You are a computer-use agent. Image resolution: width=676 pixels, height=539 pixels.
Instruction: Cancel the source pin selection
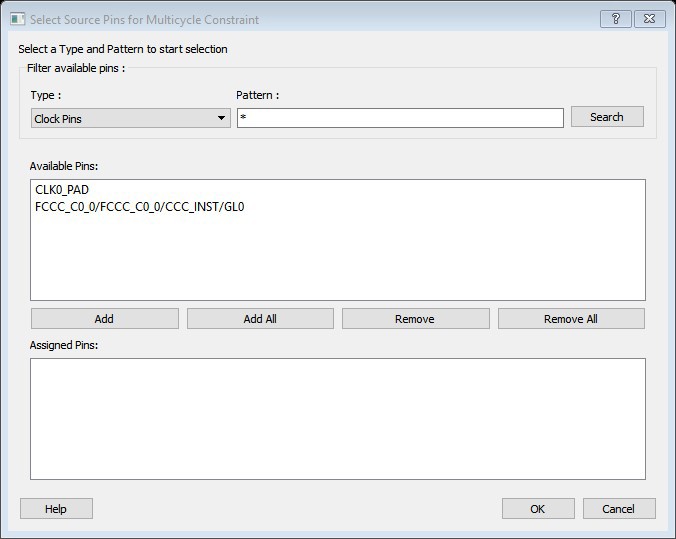click(x=619, y=509)
